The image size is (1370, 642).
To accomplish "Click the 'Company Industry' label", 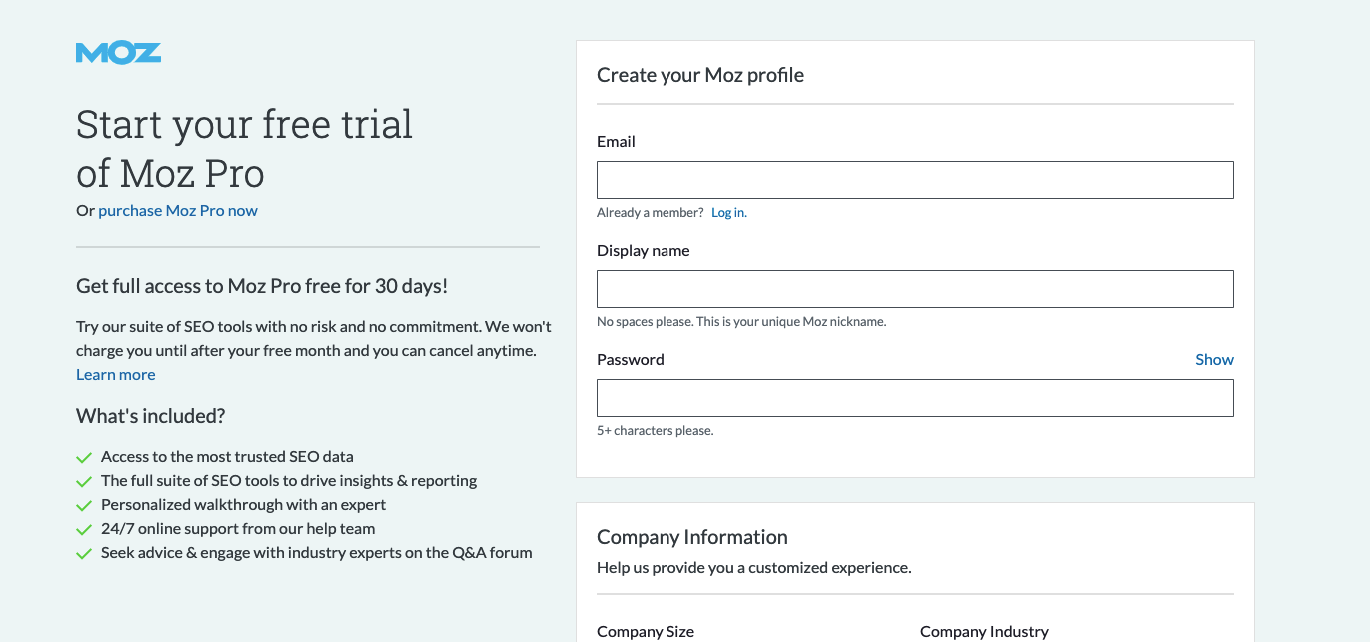I will [984, 632].
